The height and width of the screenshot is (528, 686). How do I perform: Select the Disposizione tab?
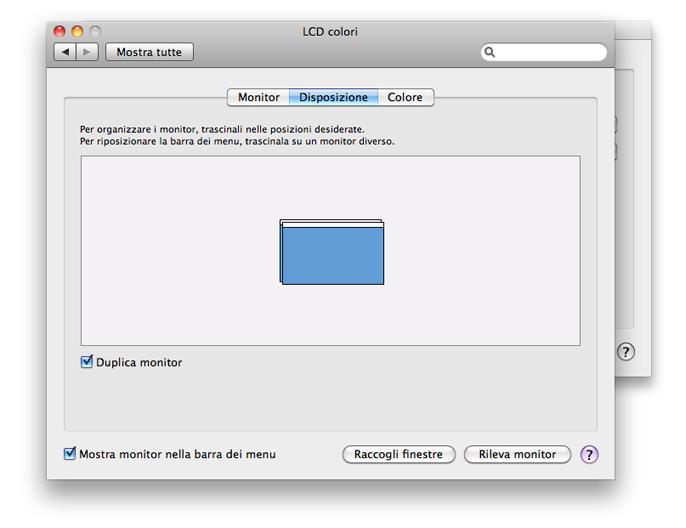333,97
